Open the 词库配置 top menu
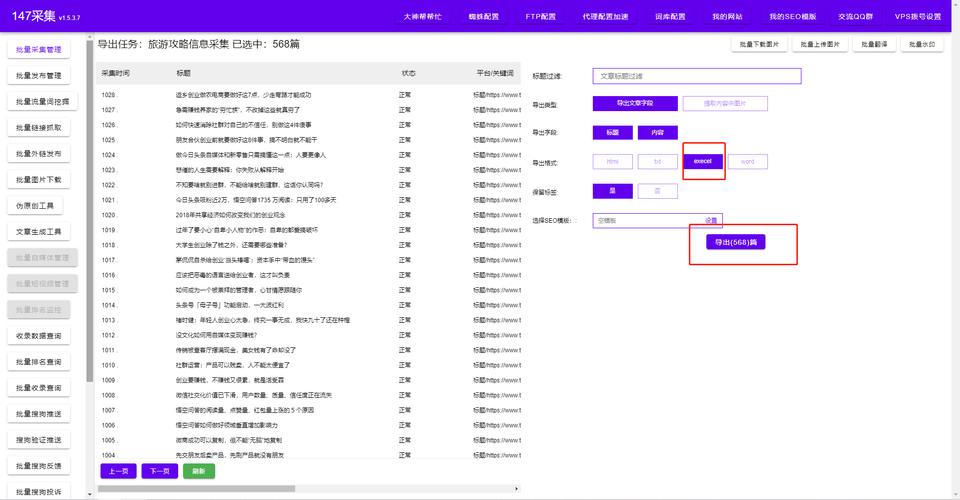The image size is (960, 500). pos(670,17)
